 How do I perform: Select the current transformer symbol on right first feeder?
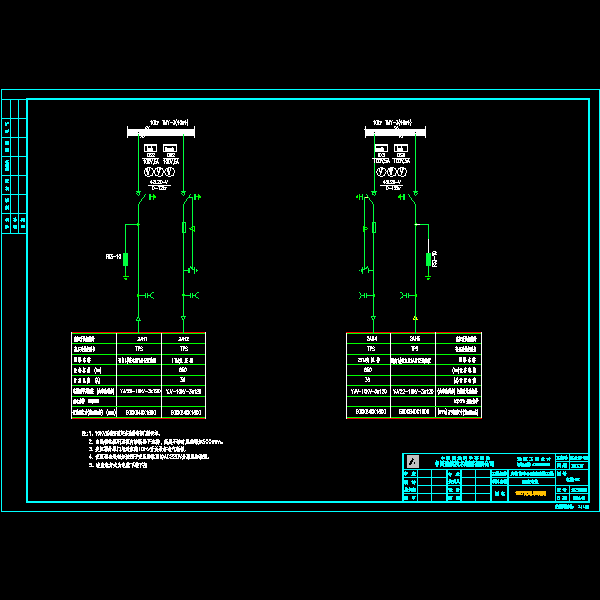tap(367, 295)
